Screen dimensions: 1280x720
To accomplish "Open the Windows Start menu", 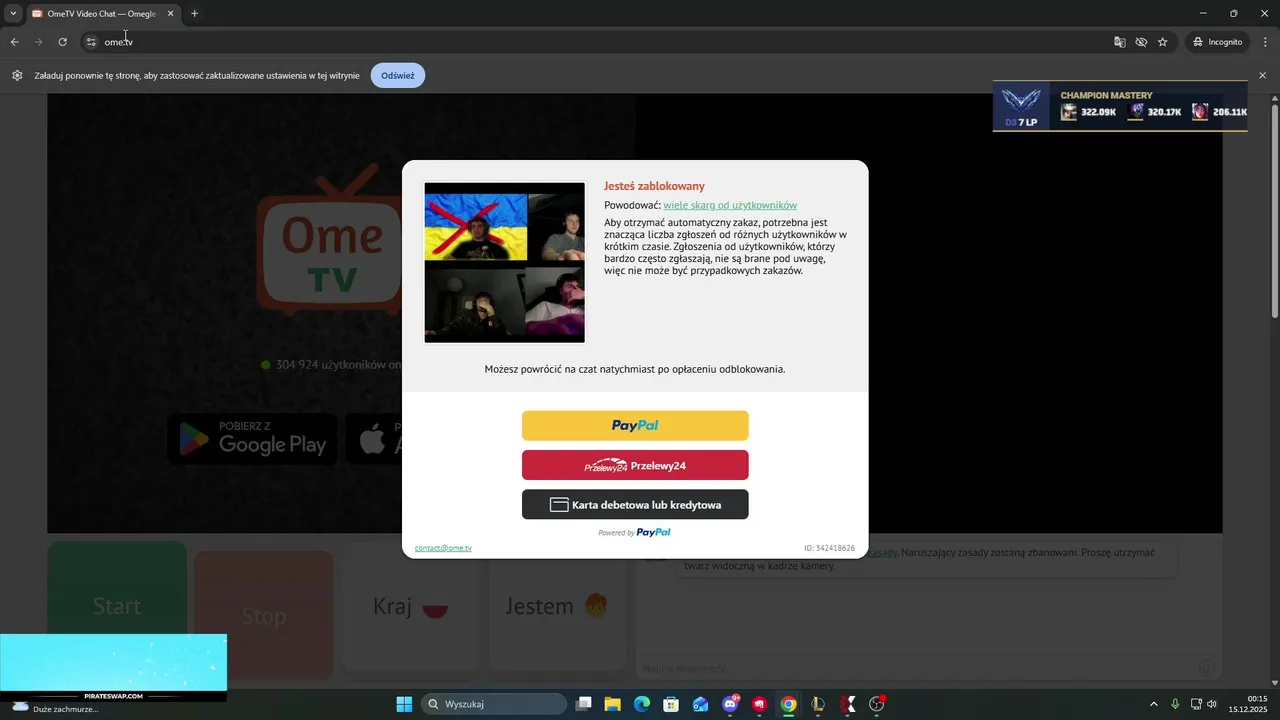I will 404,704.
